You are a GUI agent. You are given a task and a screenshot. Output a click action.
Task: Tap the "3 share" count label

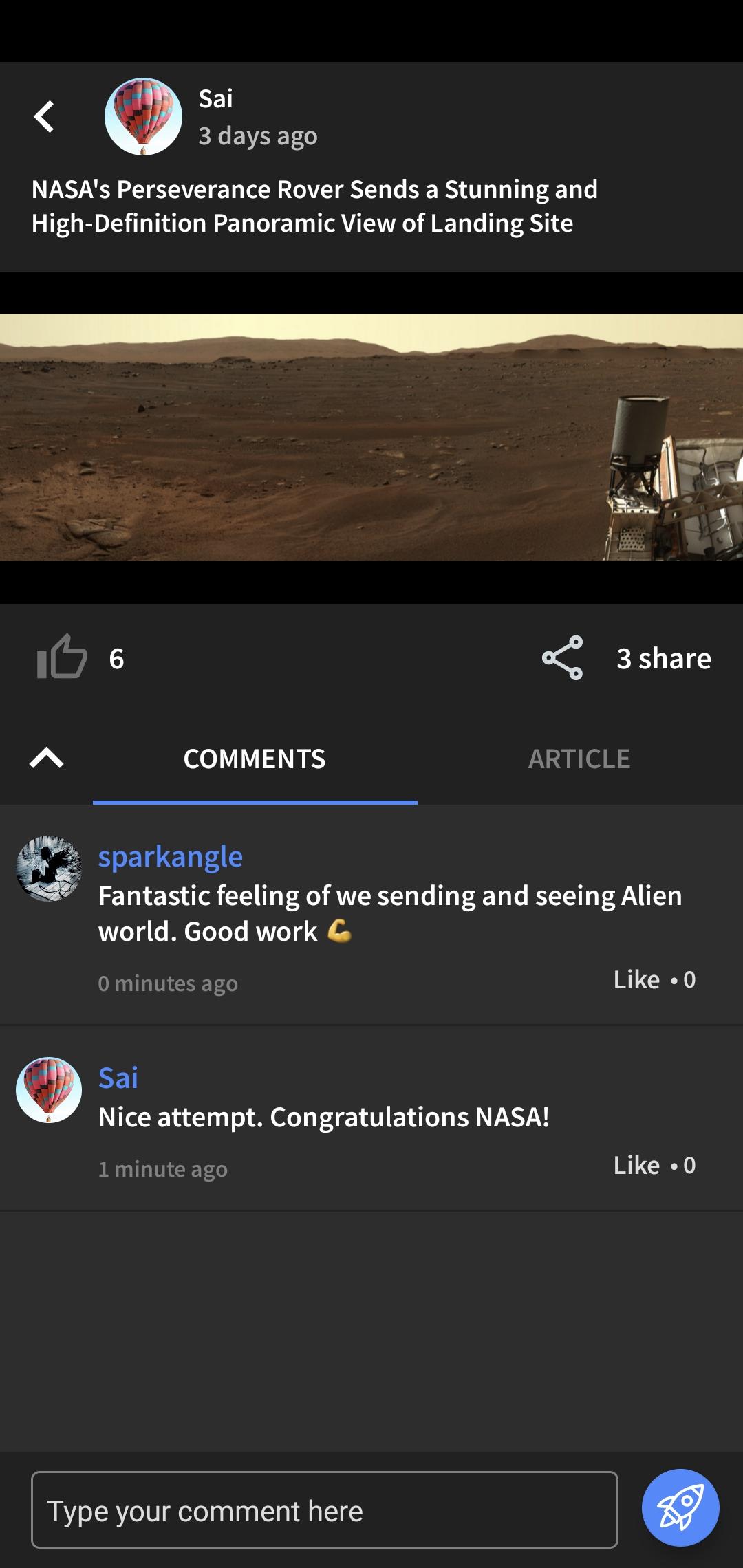(664, 658)
